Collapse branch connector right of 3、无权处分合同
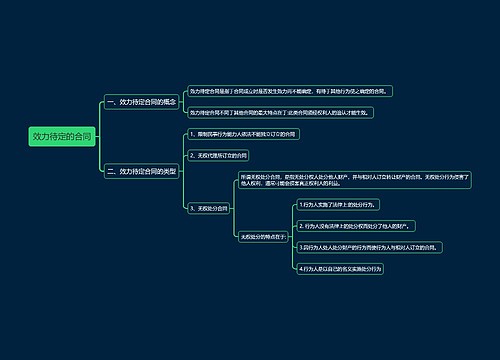This screenshot has width=500, height=360. click(232, 209)
